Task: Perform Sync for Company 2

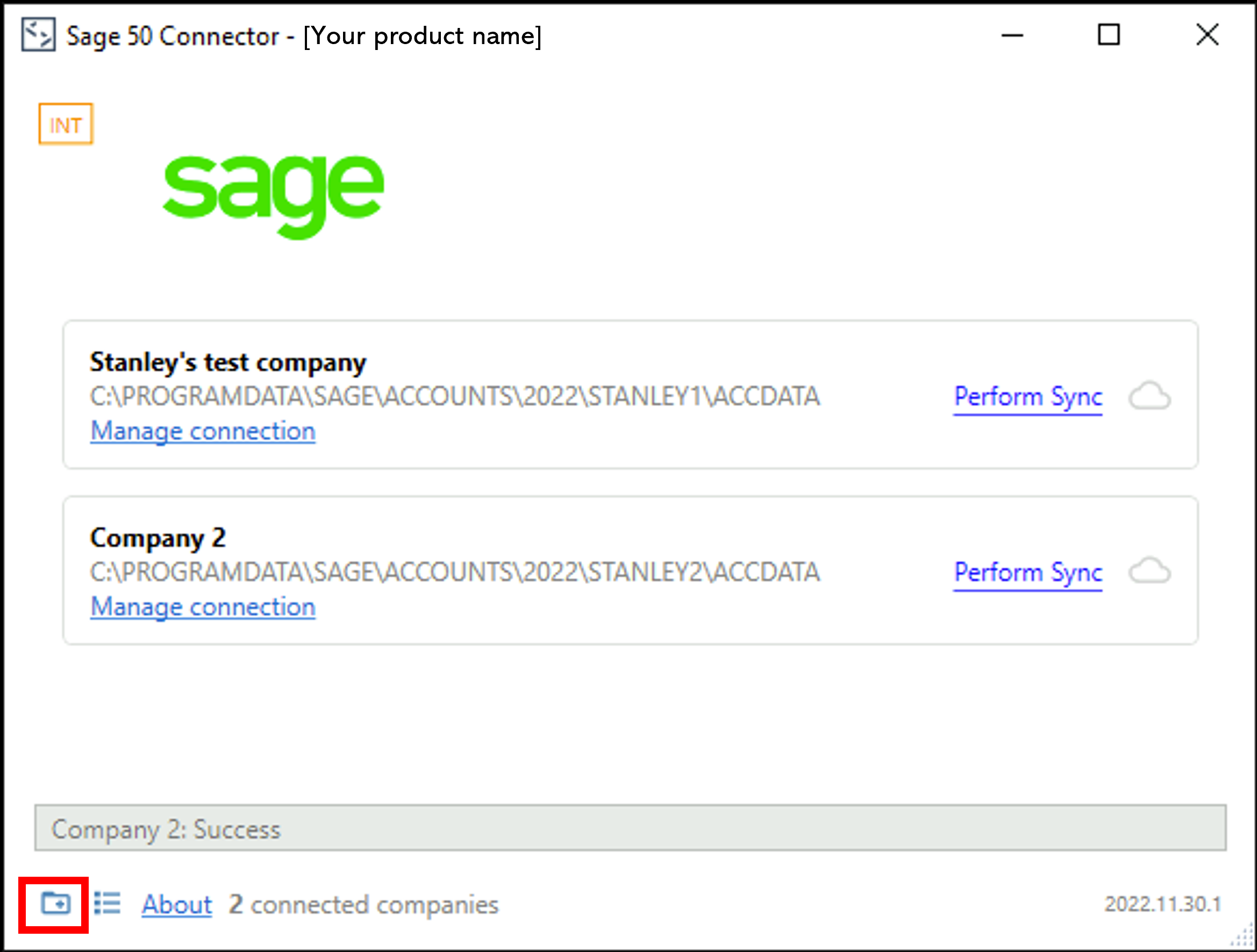Action: coord(1027,572)
